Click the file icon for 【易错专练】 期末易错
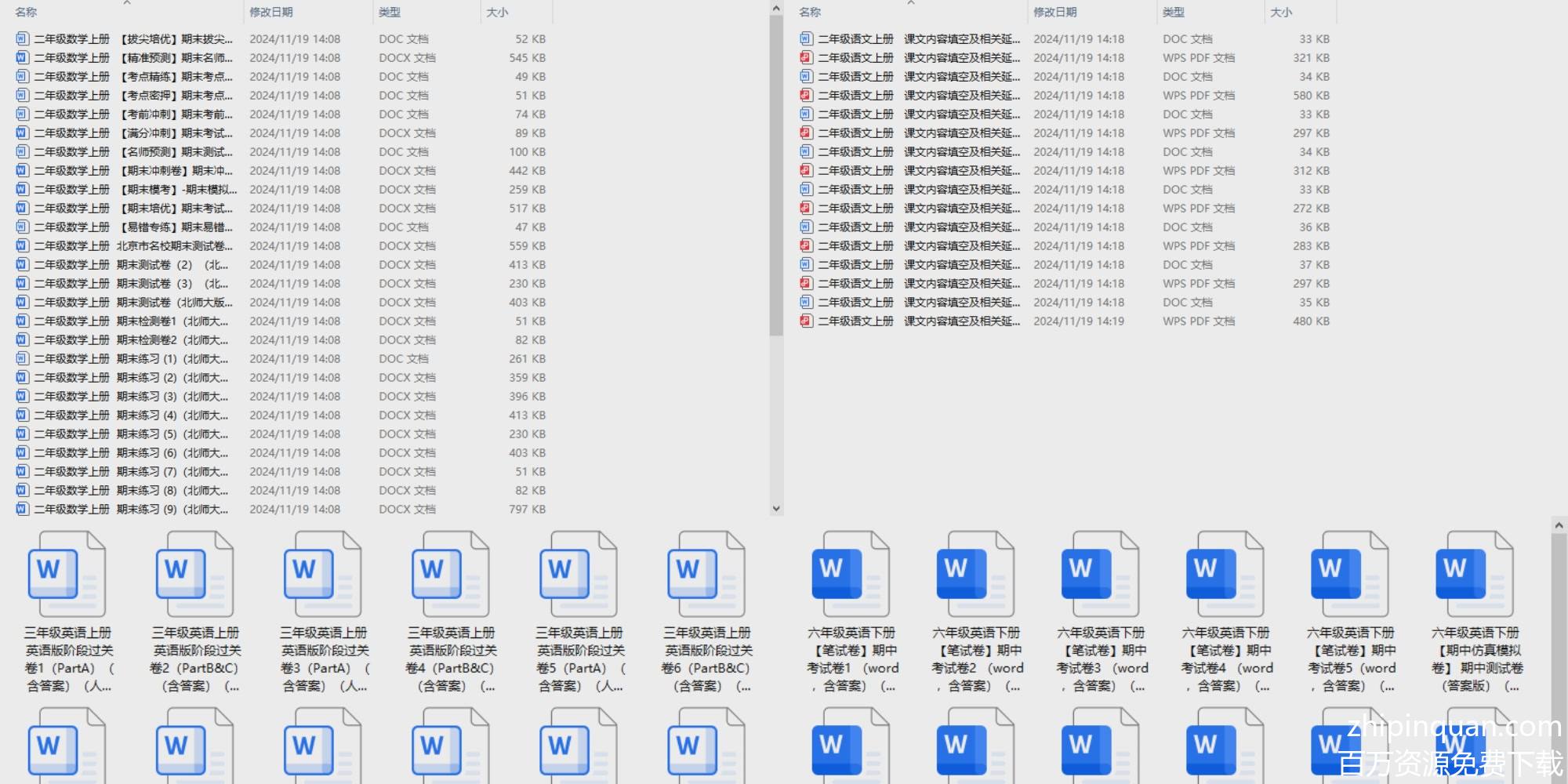 click(22, 227)
